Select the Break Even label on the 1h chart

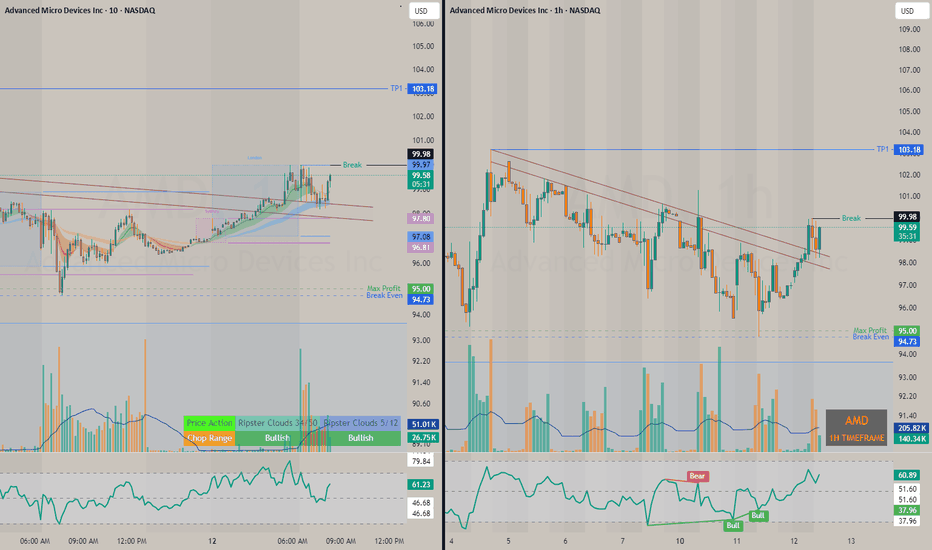[870, 337]
